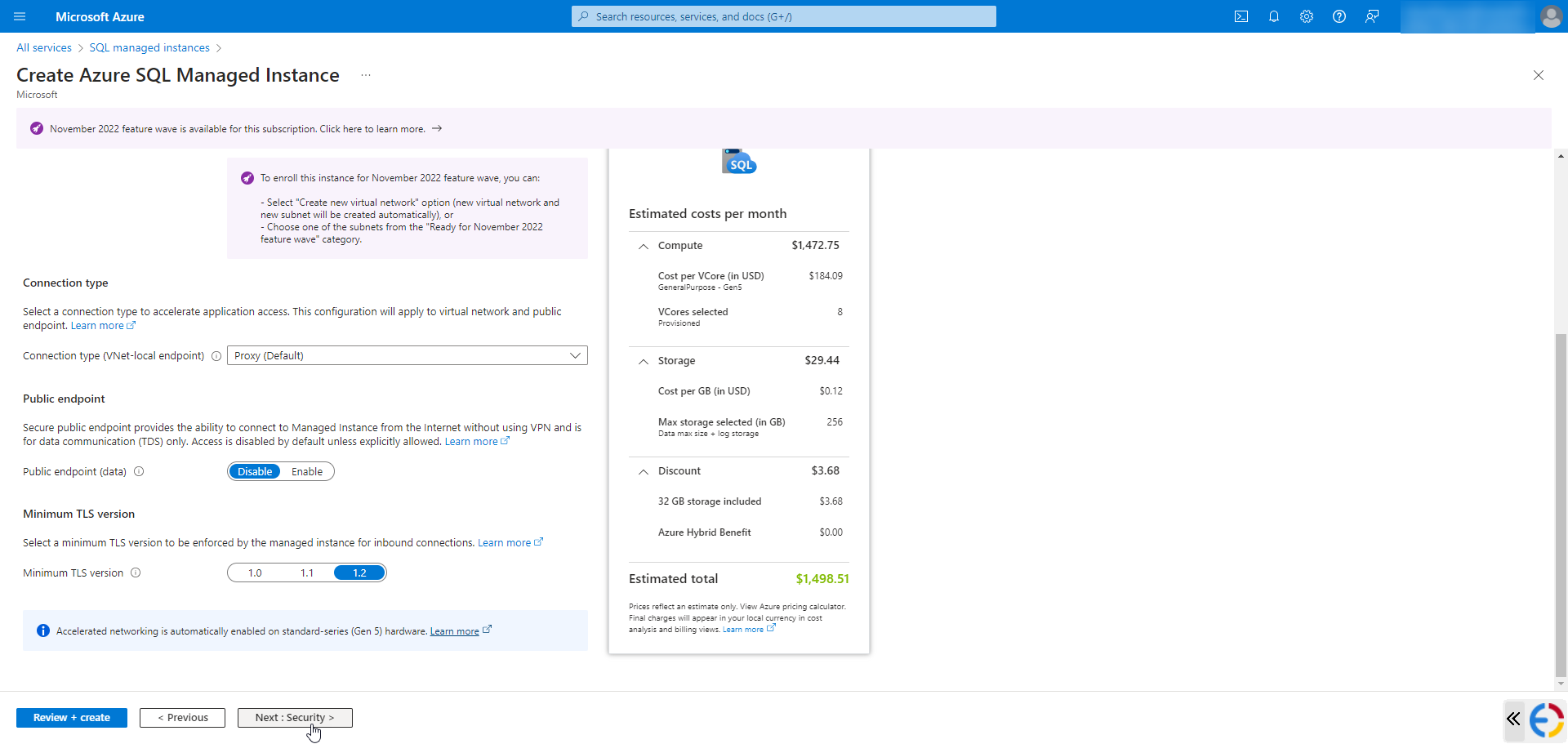
Task: Click the Review + create button
Action: (x=71, y=717)
